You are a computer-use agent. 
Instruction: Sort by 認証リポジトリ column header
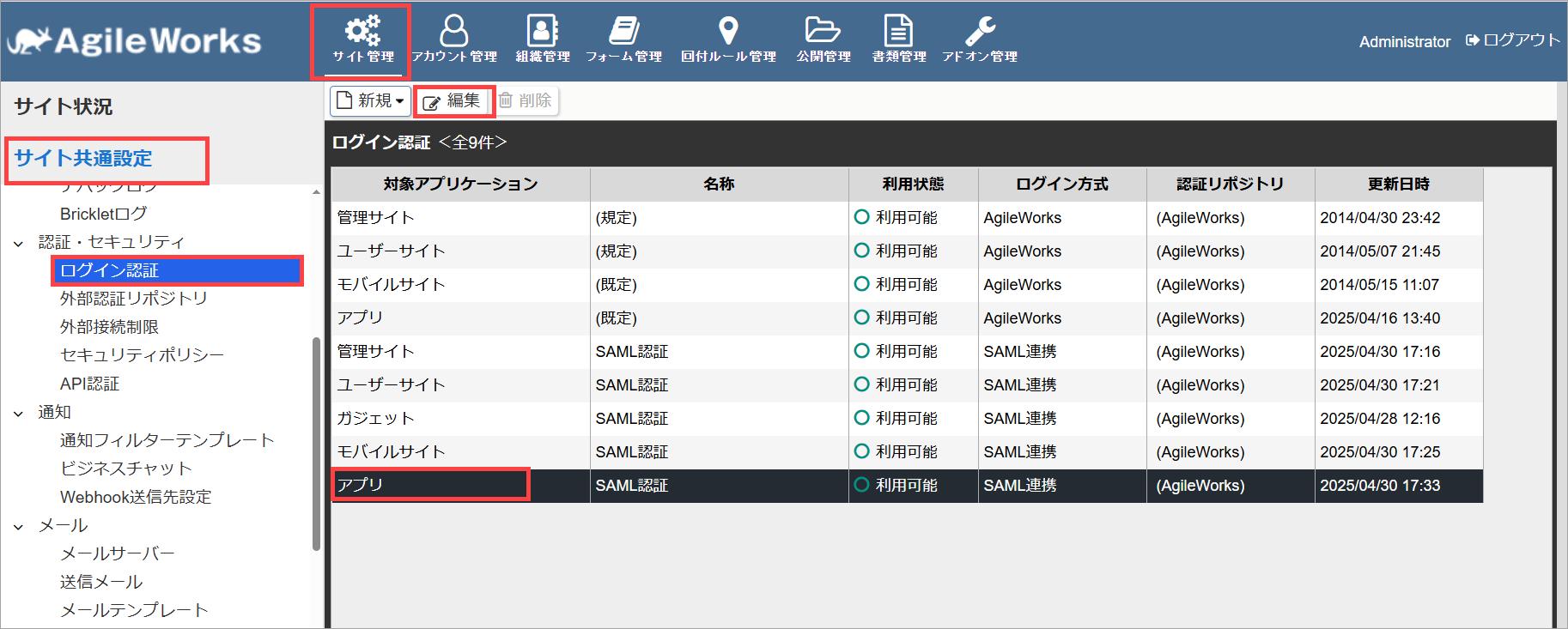pyautogui.click(x=1231, y=184)
